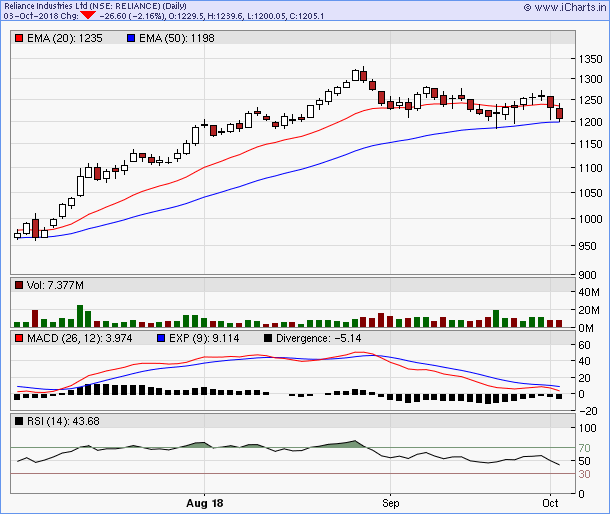Image resolution: width=610 pixels, height=514 pixels.
Task: Click the 1150 price axis label
Action: pyautogui.click(x=591, y=144)
